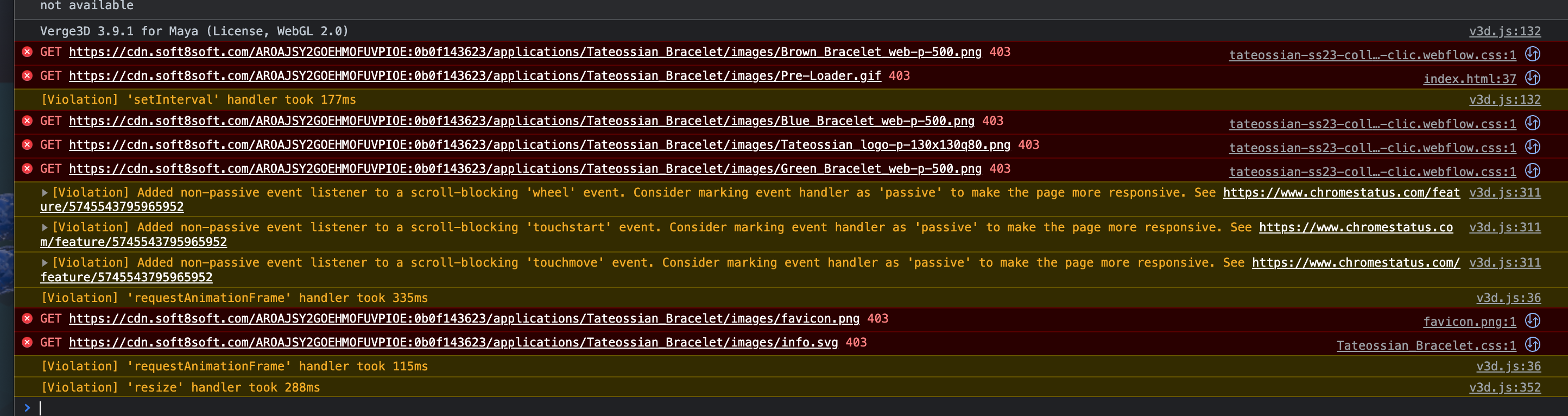
Task: Open webflow.css:1 source on Brown_Bracelet row
Action: pos(1373,55)
